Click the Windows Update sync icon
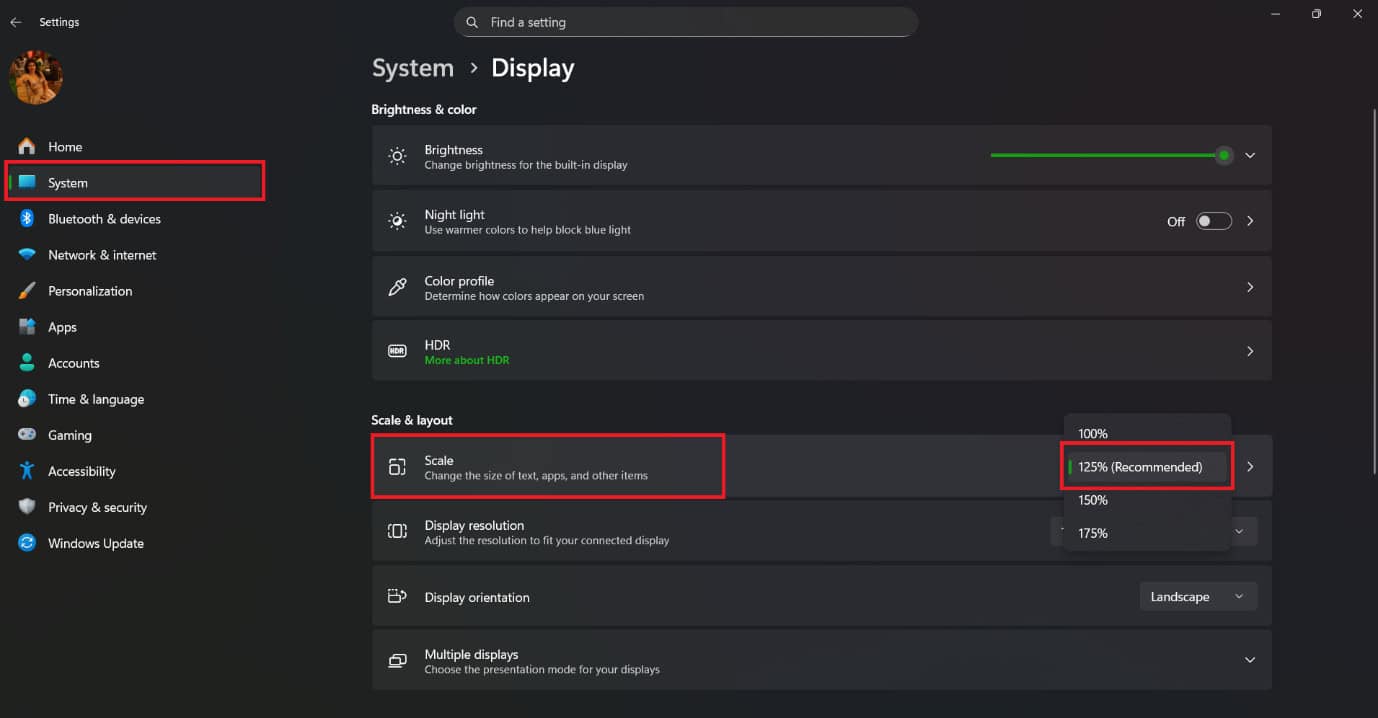 (x=27, y=543)
